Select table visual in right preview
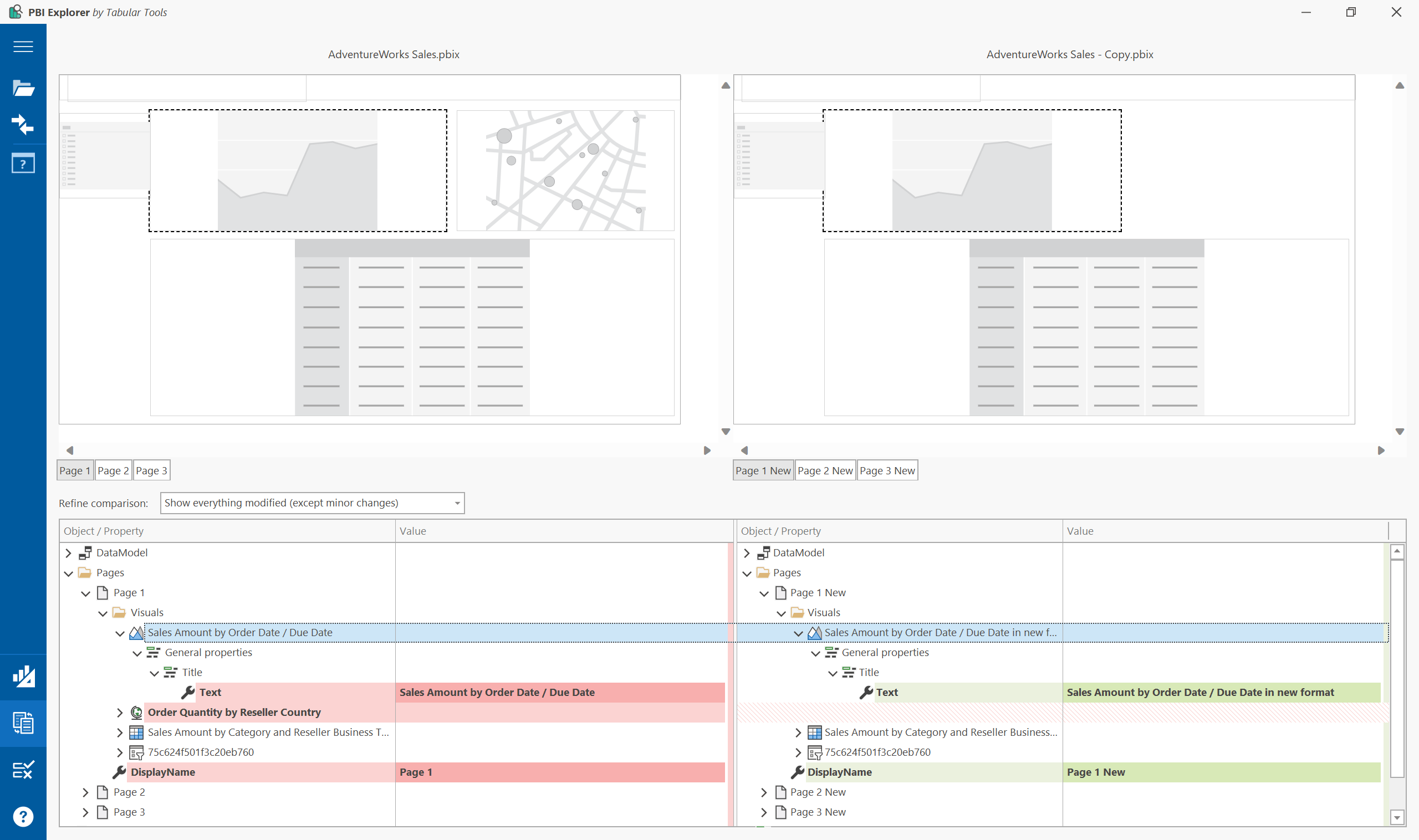1419x840 pixels. pyautogui.click(x=1086, y=327)
